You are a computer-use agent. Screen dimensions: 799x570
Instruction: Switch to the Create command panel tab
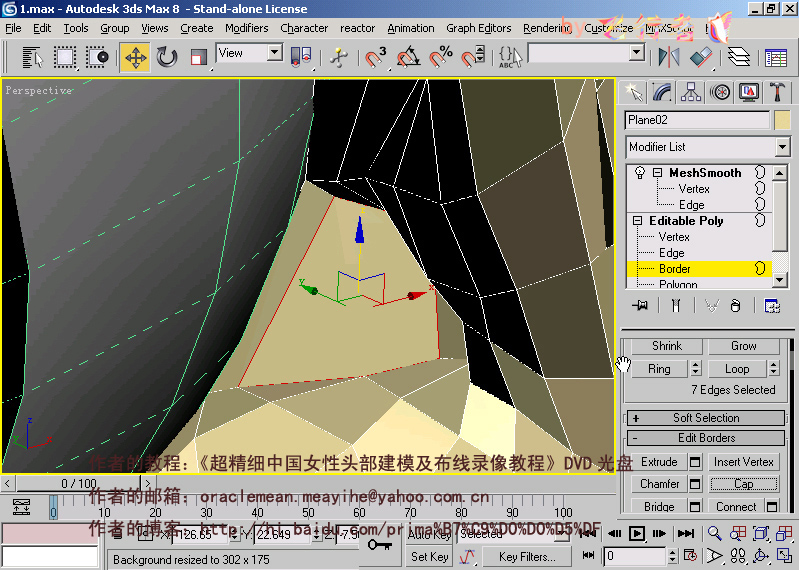click(633, 93)
